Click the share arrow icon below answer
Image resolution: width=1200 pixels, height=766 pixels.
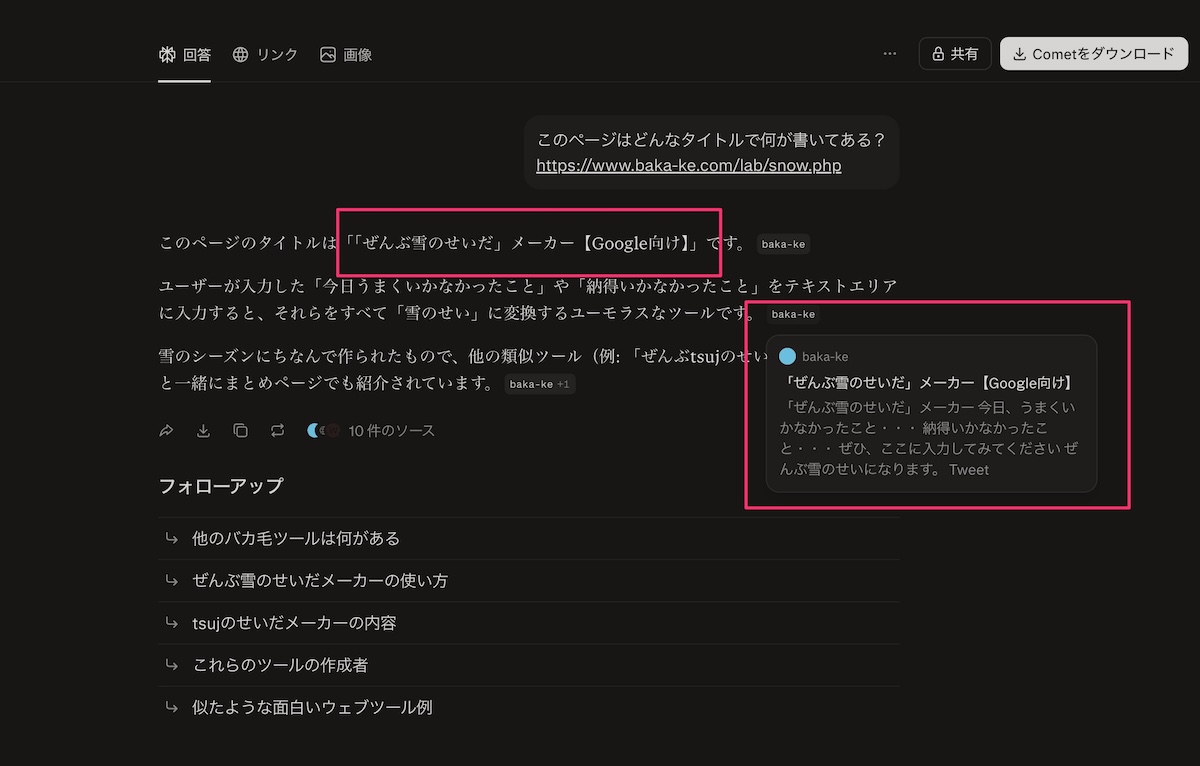[167, 431]
